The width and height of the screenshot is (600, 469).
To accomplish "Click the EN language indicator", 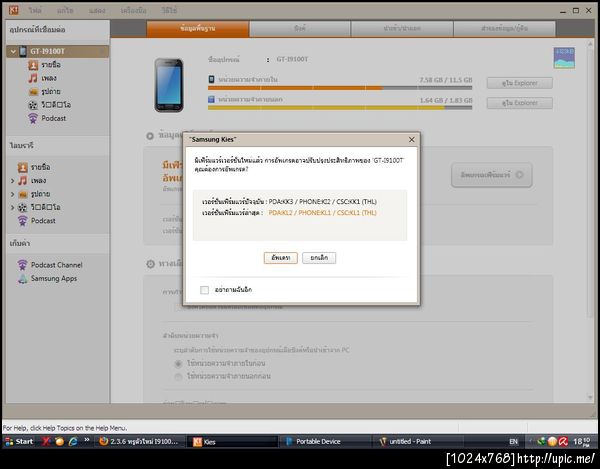I will tap(513, 442).
